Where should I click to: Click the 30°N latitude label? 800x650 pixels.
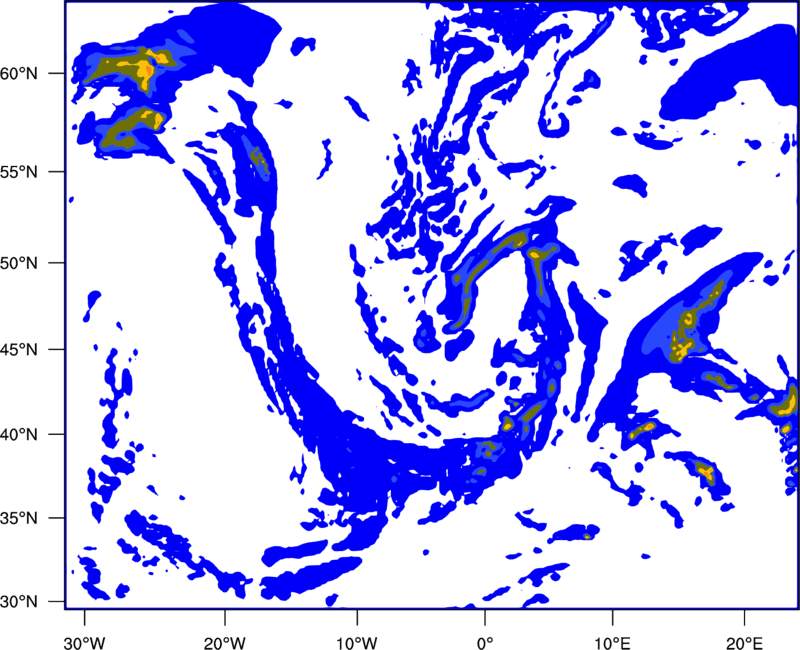coord(19,602)
